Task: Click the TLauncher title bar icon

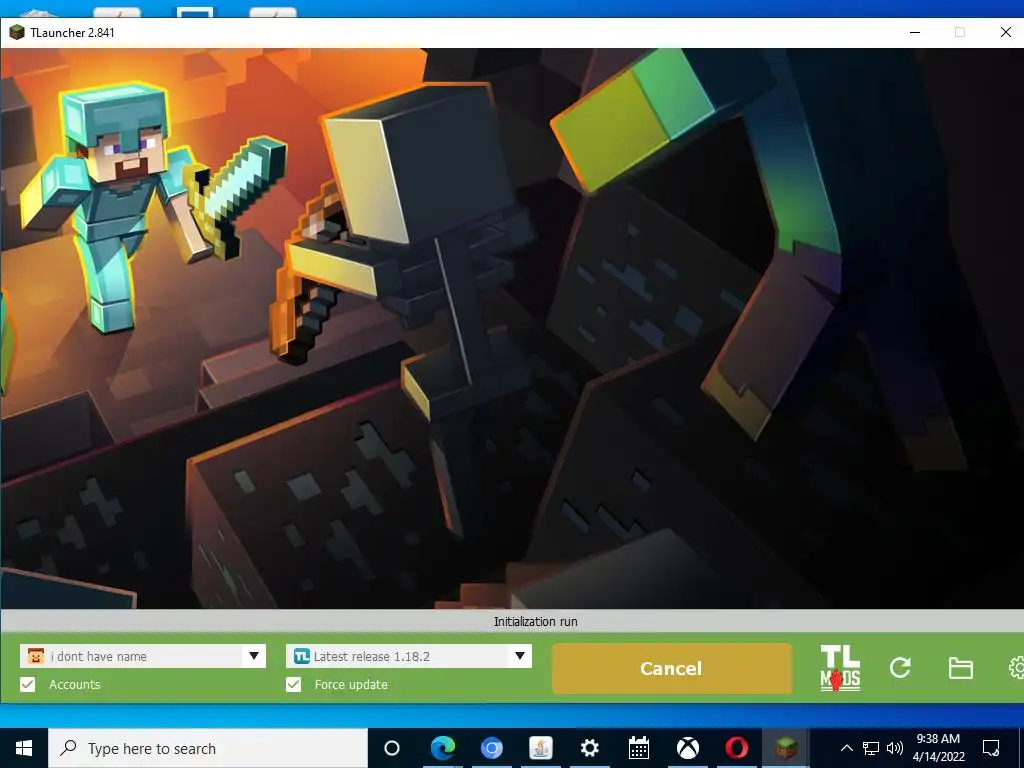Action: [16, 32]
